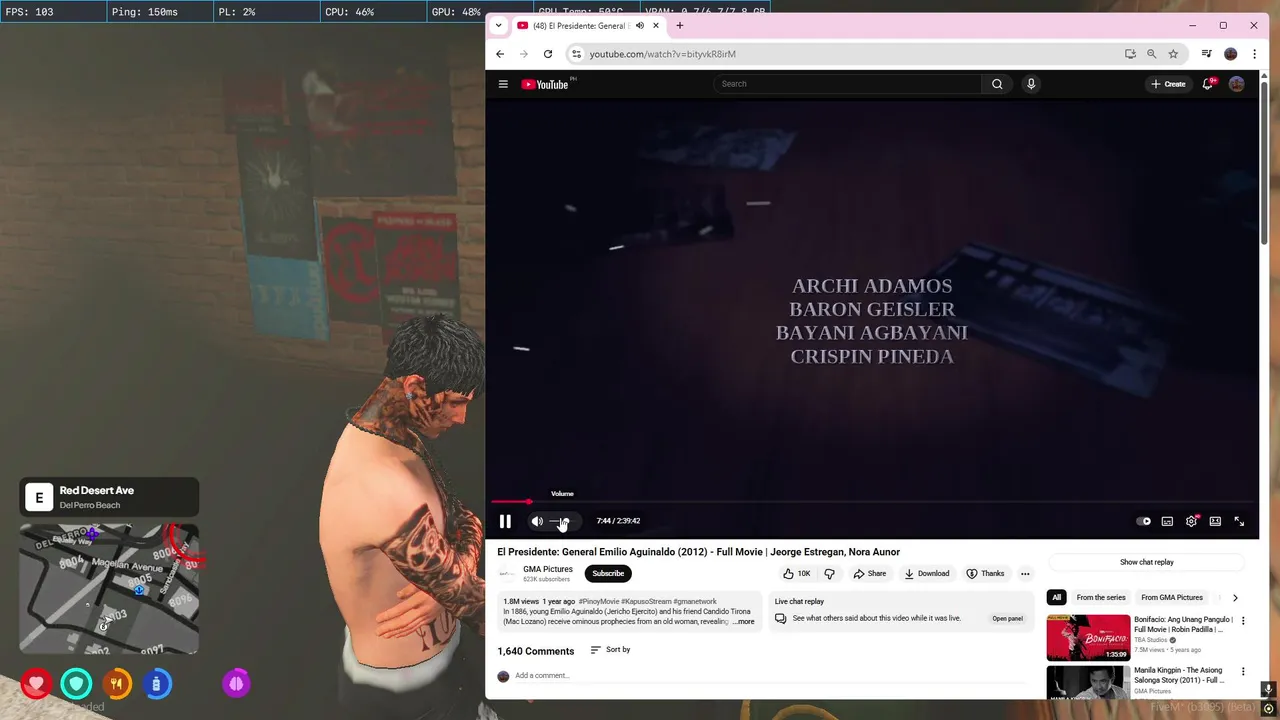Switch to theater mode

pos(1215,521)
